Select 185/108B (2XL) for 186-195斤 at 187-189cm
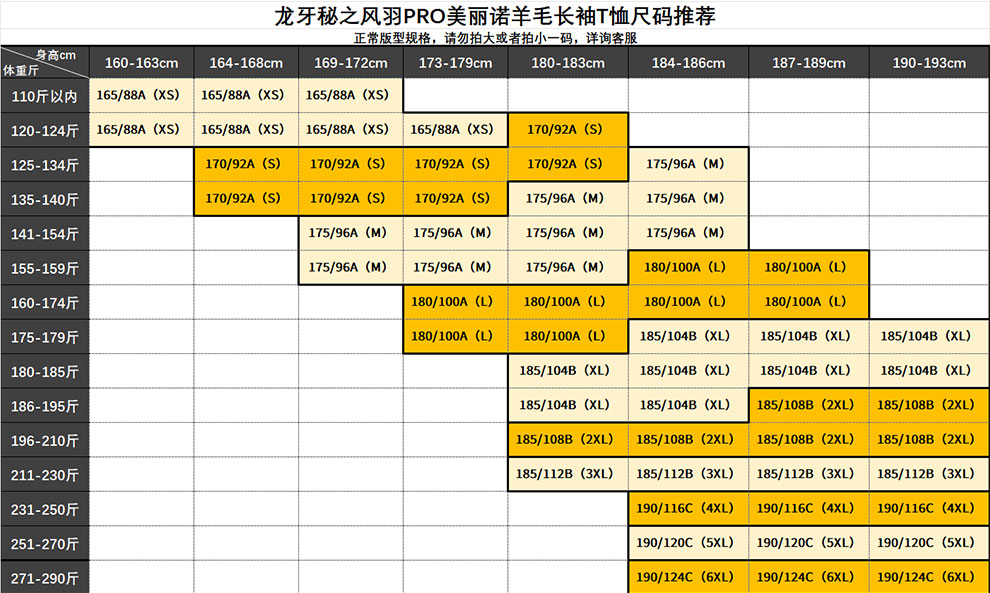 (x=809, y=405)
